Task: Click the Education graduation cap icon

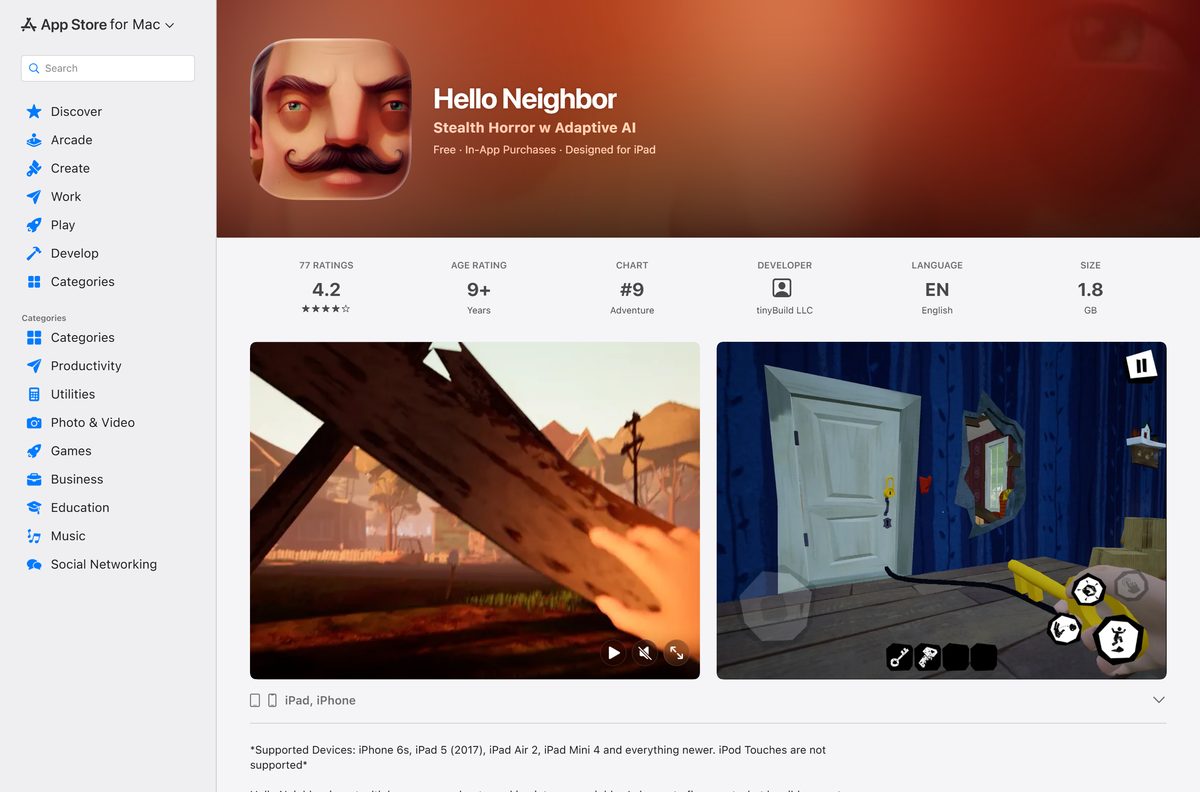Action: click(x=34, y=508)
